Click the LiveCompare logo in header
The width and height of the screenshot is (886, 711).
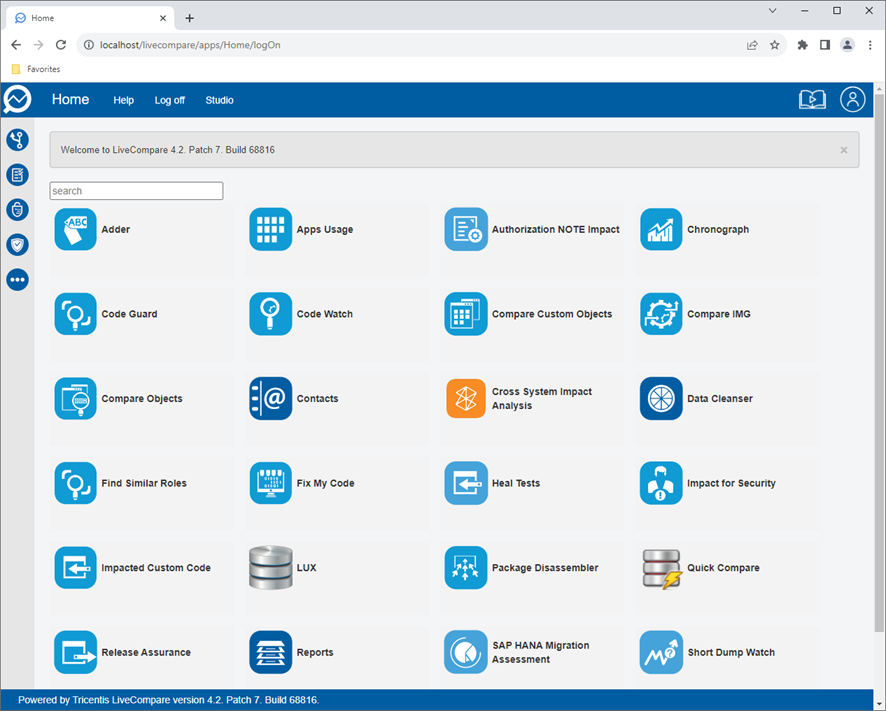click(x=17, y=99)
